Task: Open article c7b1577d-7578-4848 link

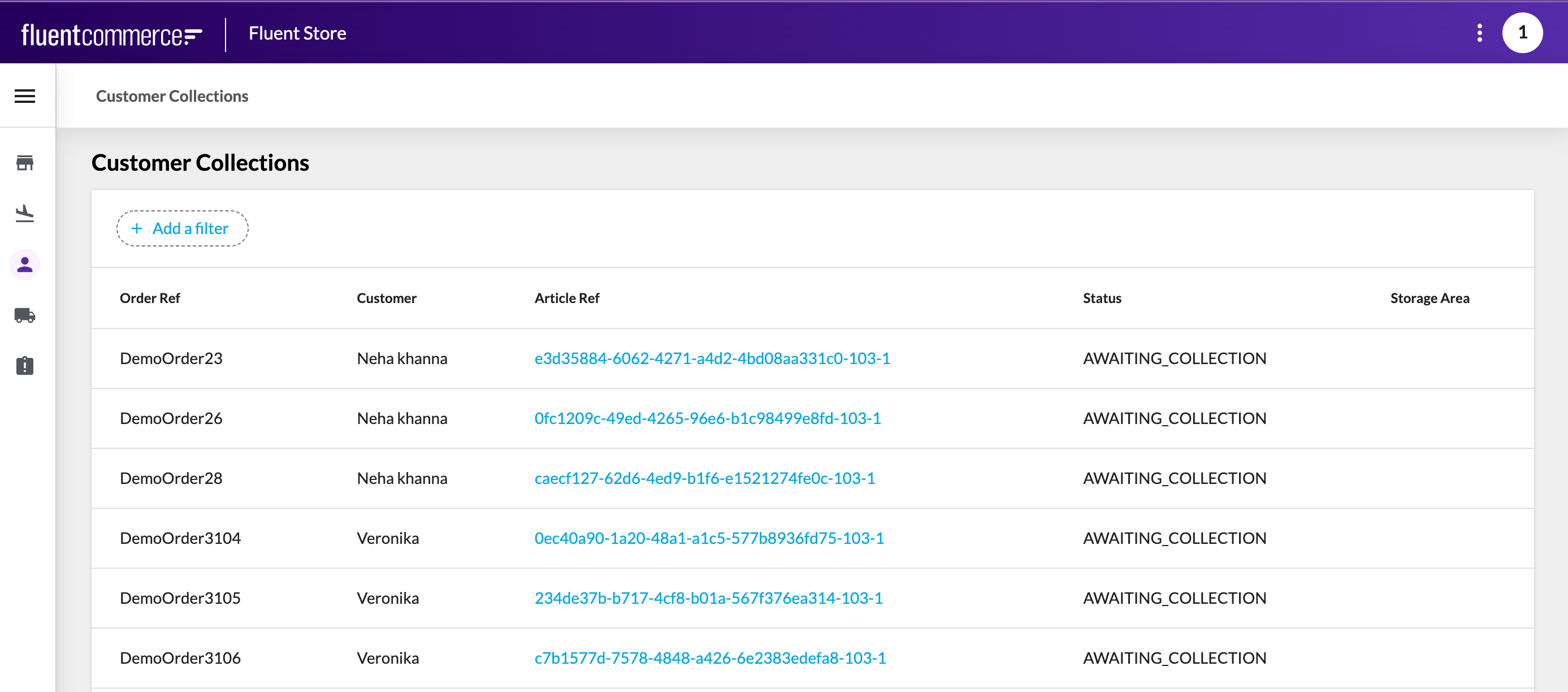Action: click(710, 658)
